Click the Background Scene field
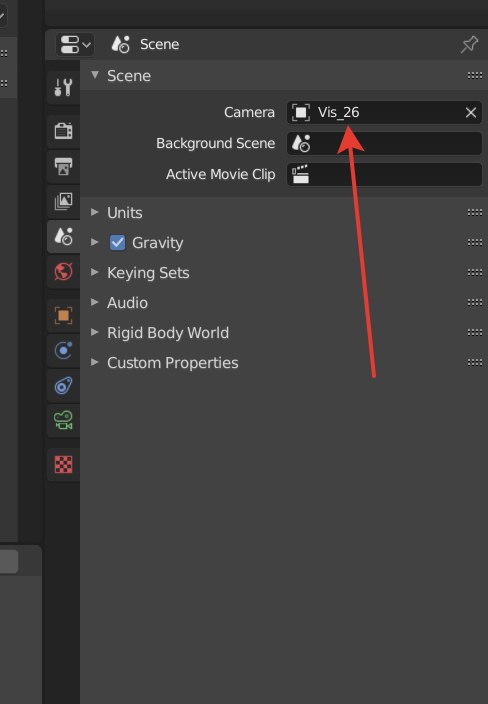This screenshot has width=488, height=704. pos(384,143)
